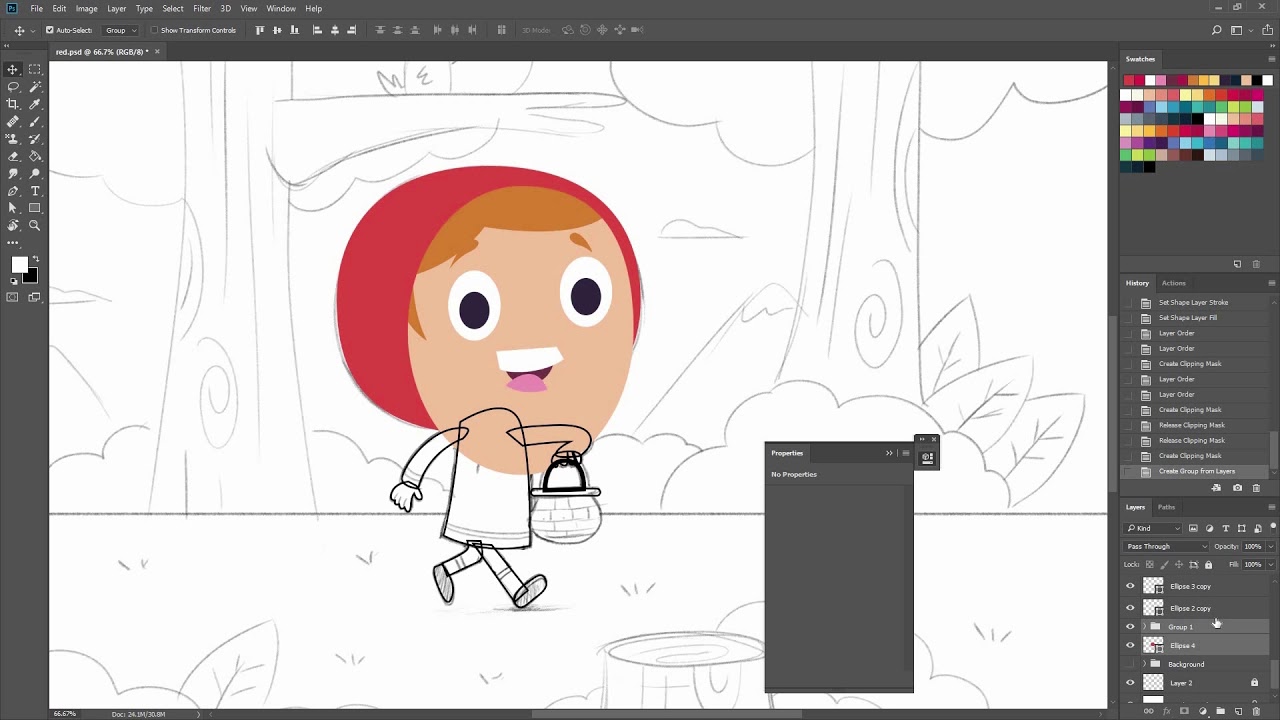Delete layer using the trash icon
This screenshot has height=720, width=1280.
pyautogui.click(x=1256, y=711)
